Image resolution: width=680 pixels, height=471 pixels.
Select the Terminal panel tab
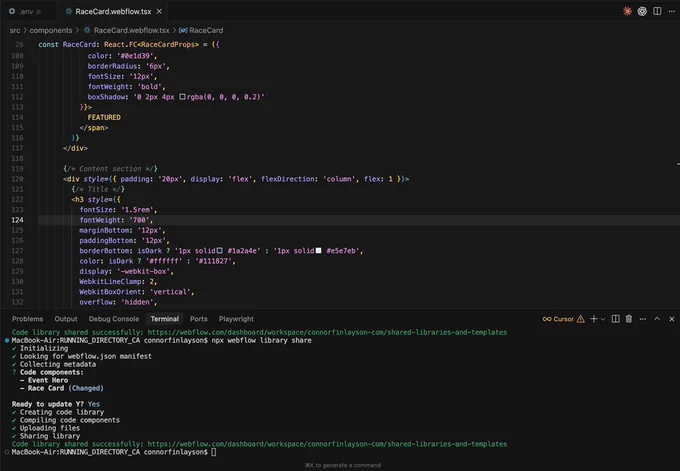coord(164,319)
